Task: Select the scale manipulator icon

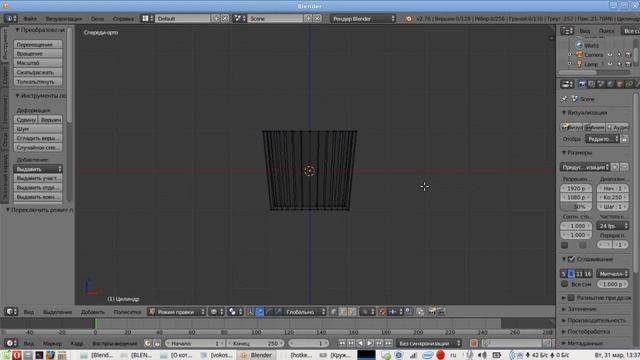Action: pyautogui.click(x=278, y=312)
